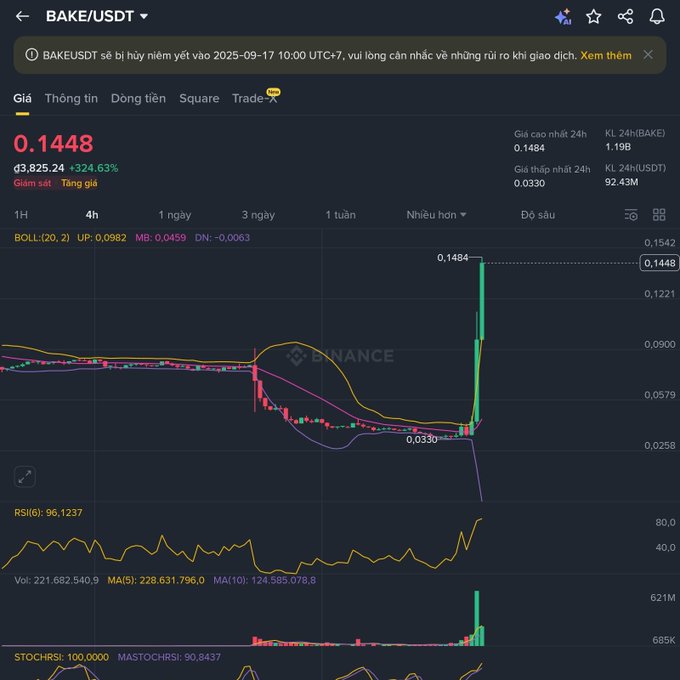Viewport: 680px width, 680px height.
Task: Expand chart to fullscreen
Action: tap(25, 477)
